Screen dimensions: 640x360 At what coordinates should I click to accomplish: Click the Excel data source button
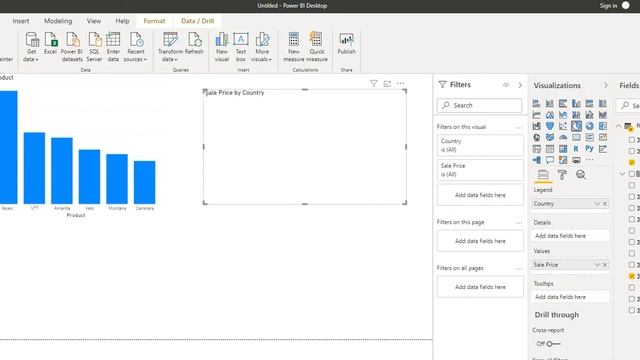coord(51,44)
